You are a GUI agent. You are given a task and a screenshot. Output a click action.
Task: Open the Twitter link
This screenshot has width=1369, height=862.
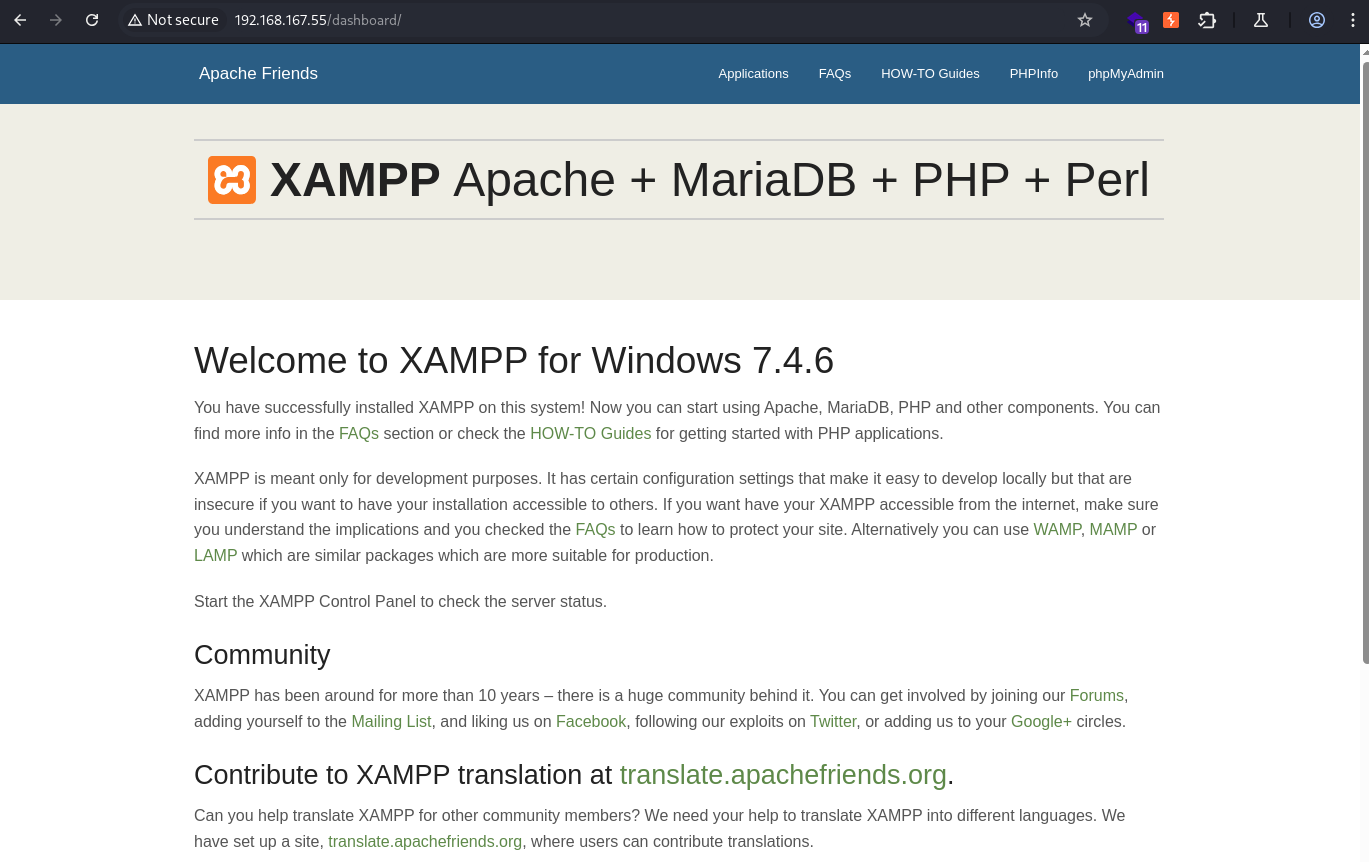point(833,722)
